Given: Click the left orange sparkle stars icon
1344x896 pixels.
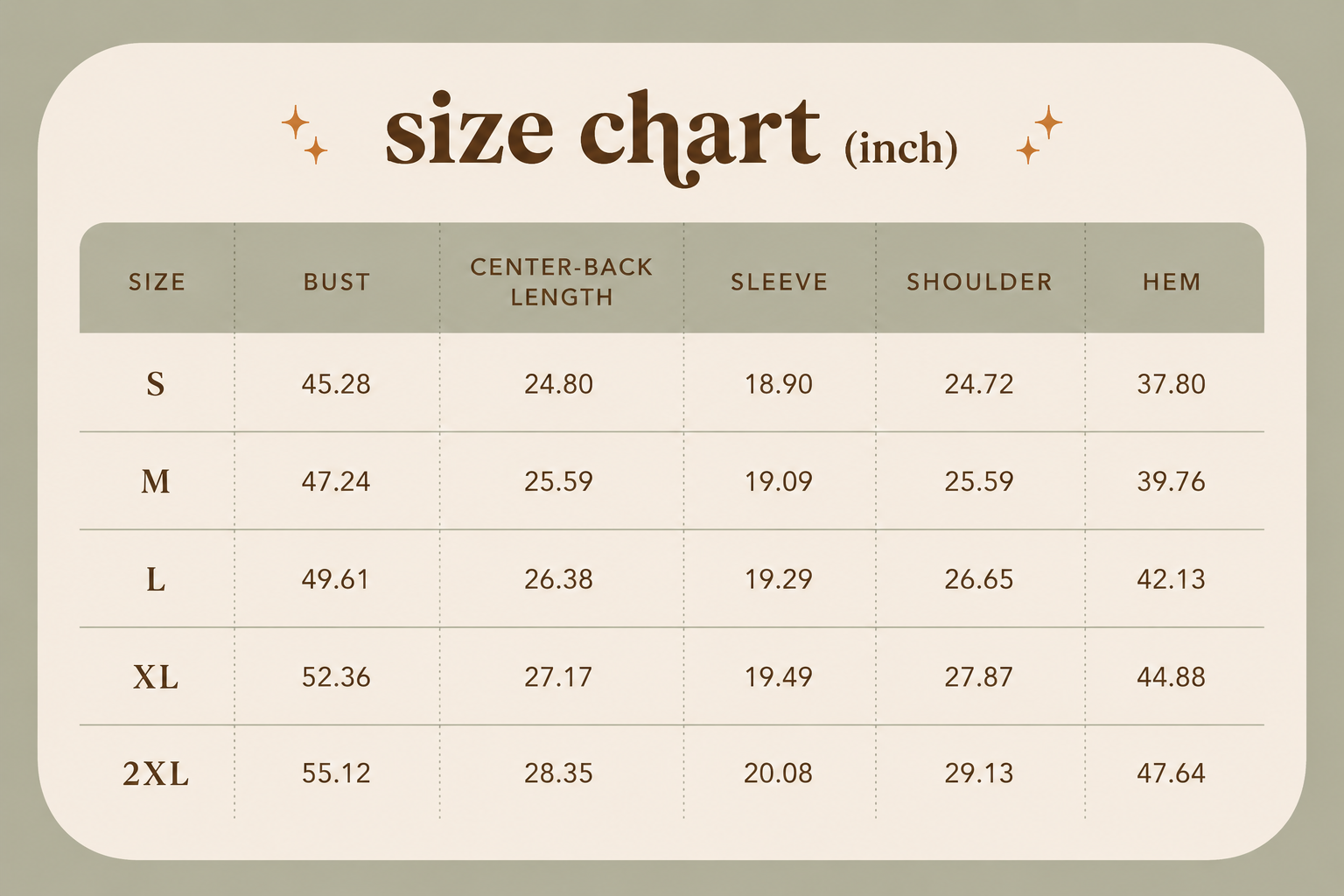Looking at the screenshot, I should click(304, 135).
